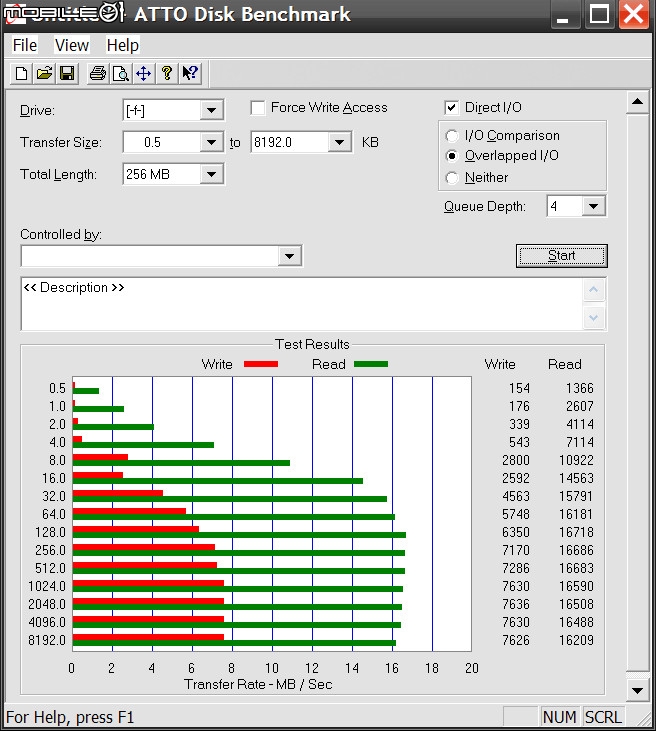Click the 8192.0 row read value 16209
The image size is (656, 731).
click(x=576, y=640)
